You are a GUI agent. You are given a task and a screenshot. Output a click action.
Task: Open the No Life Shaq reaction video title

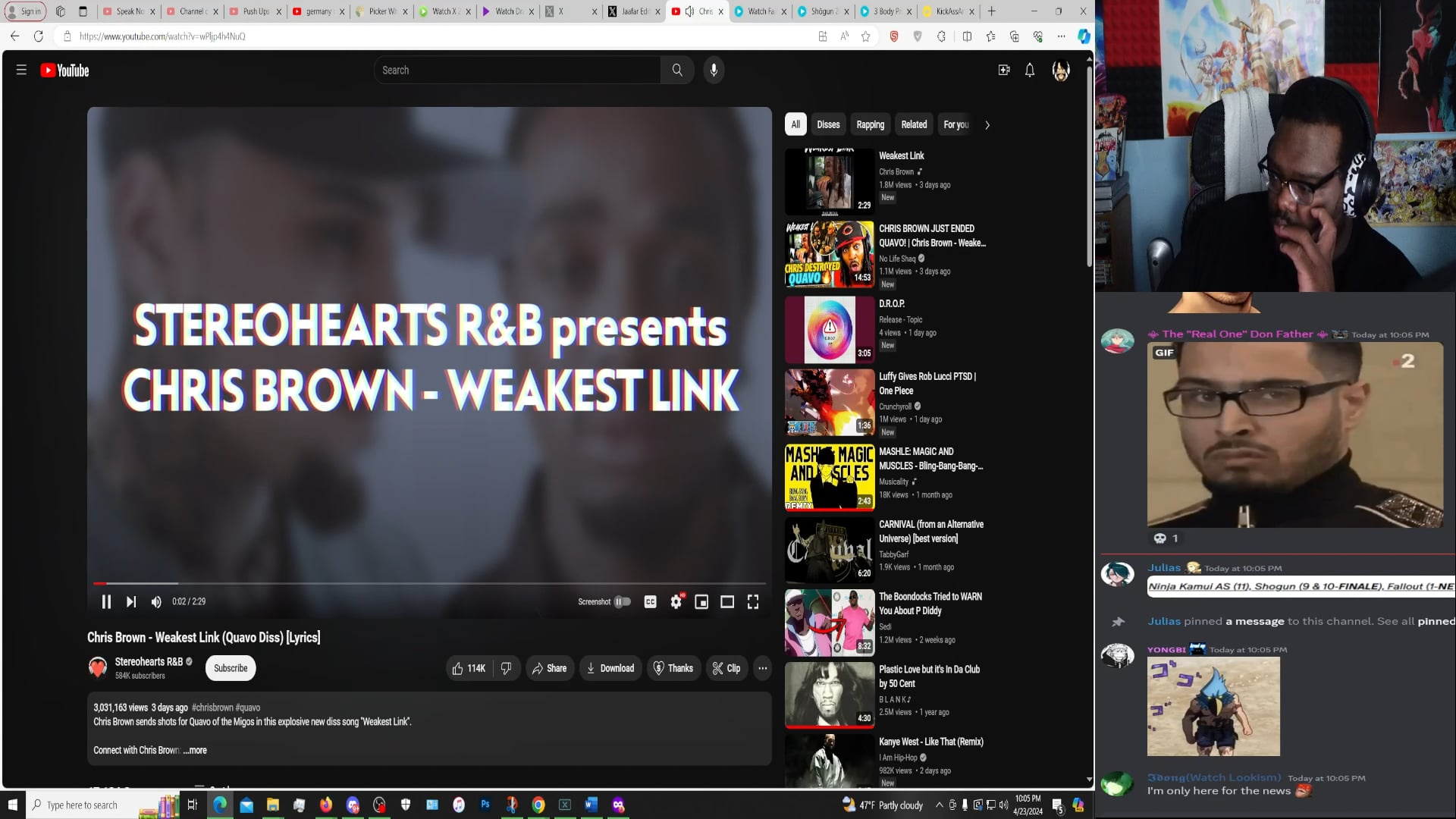click(x=933, y=236)
